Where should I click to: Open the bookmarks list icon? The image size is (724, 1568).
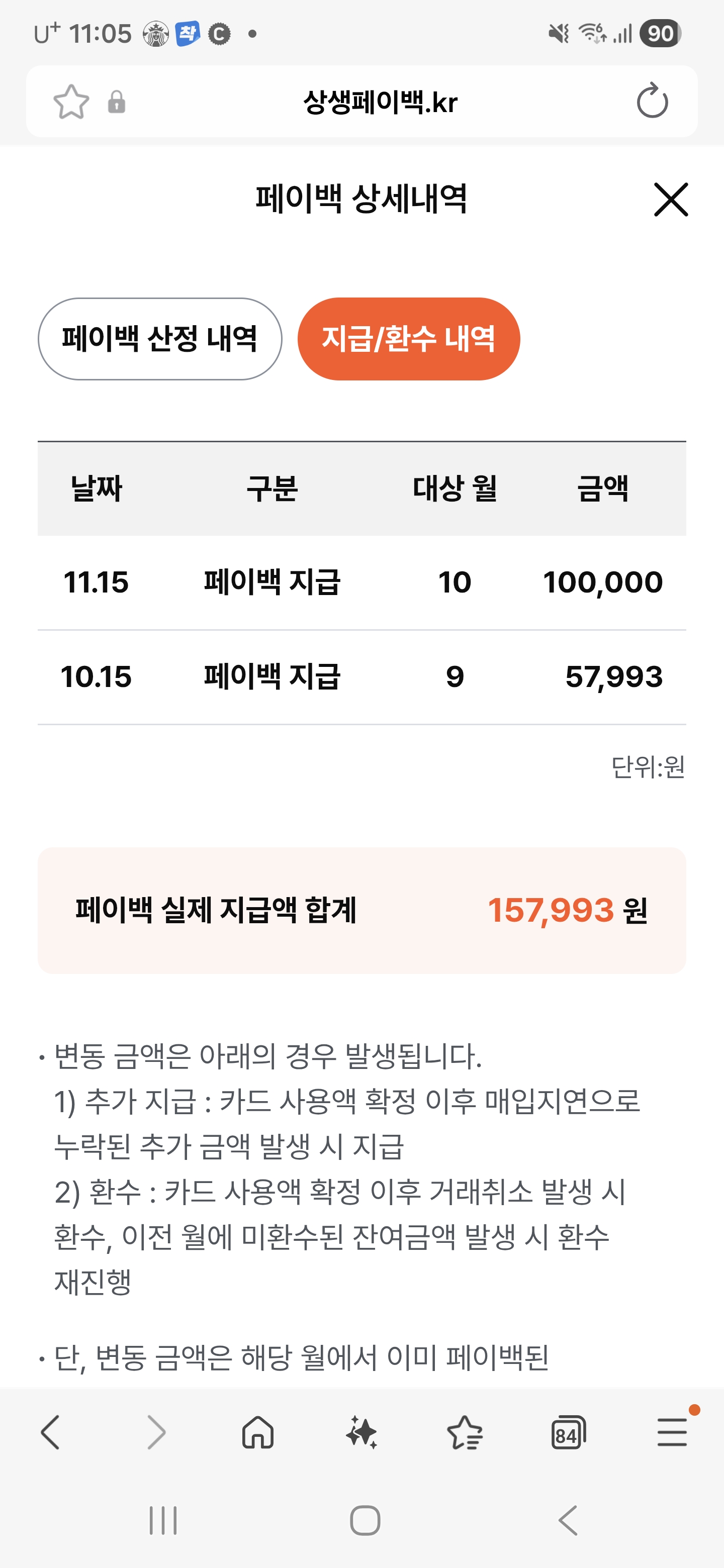pyautogui.click(x=465, y=1432)
